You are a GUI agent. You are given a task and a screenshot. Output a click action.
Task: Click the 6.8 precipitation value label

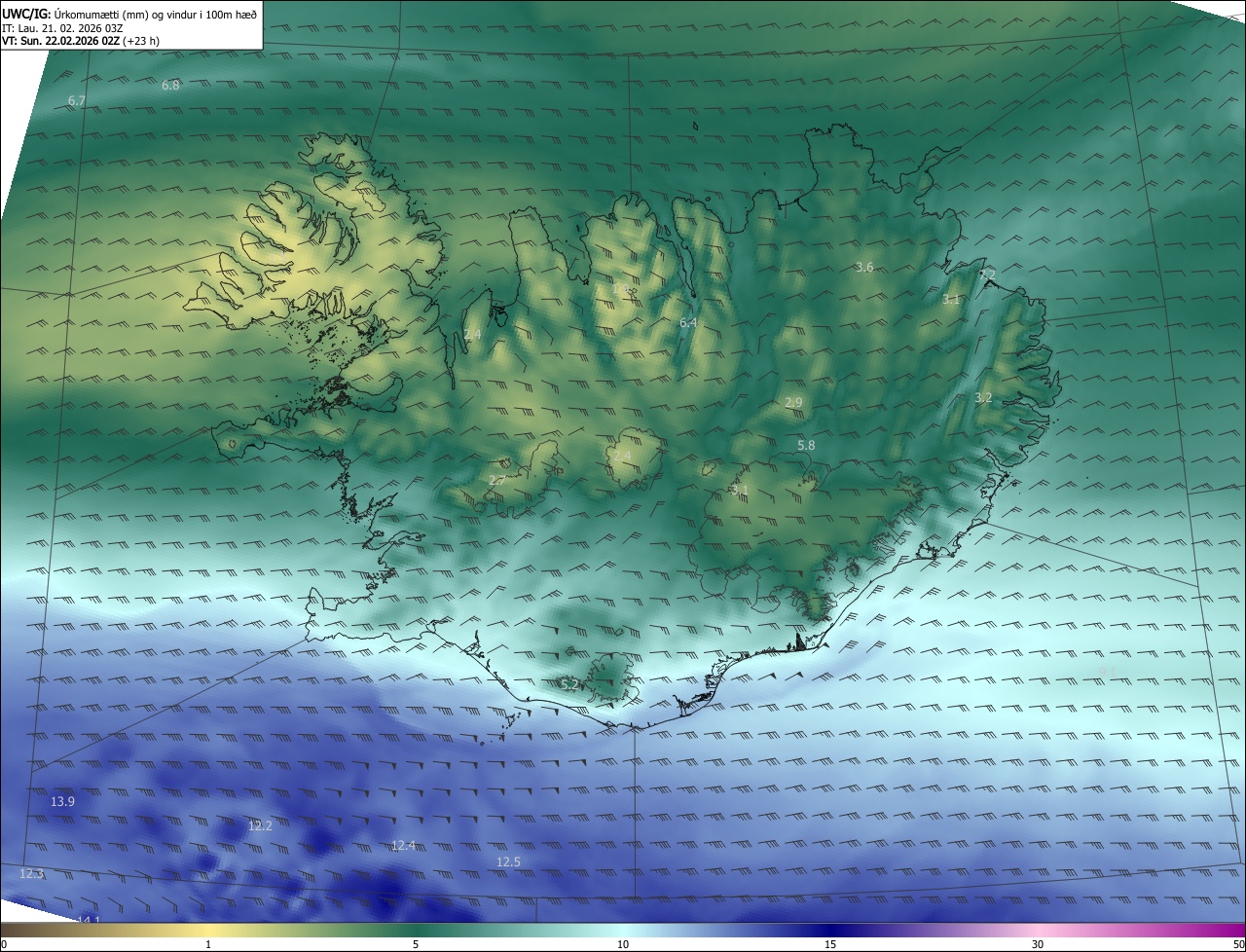tap(170, 86)
